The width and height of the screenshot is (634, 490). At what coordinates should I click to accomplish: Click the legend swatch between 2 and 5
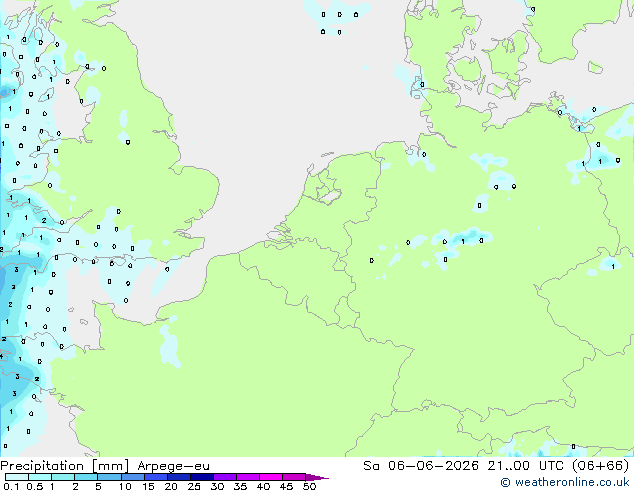click(x=86, y=477)
